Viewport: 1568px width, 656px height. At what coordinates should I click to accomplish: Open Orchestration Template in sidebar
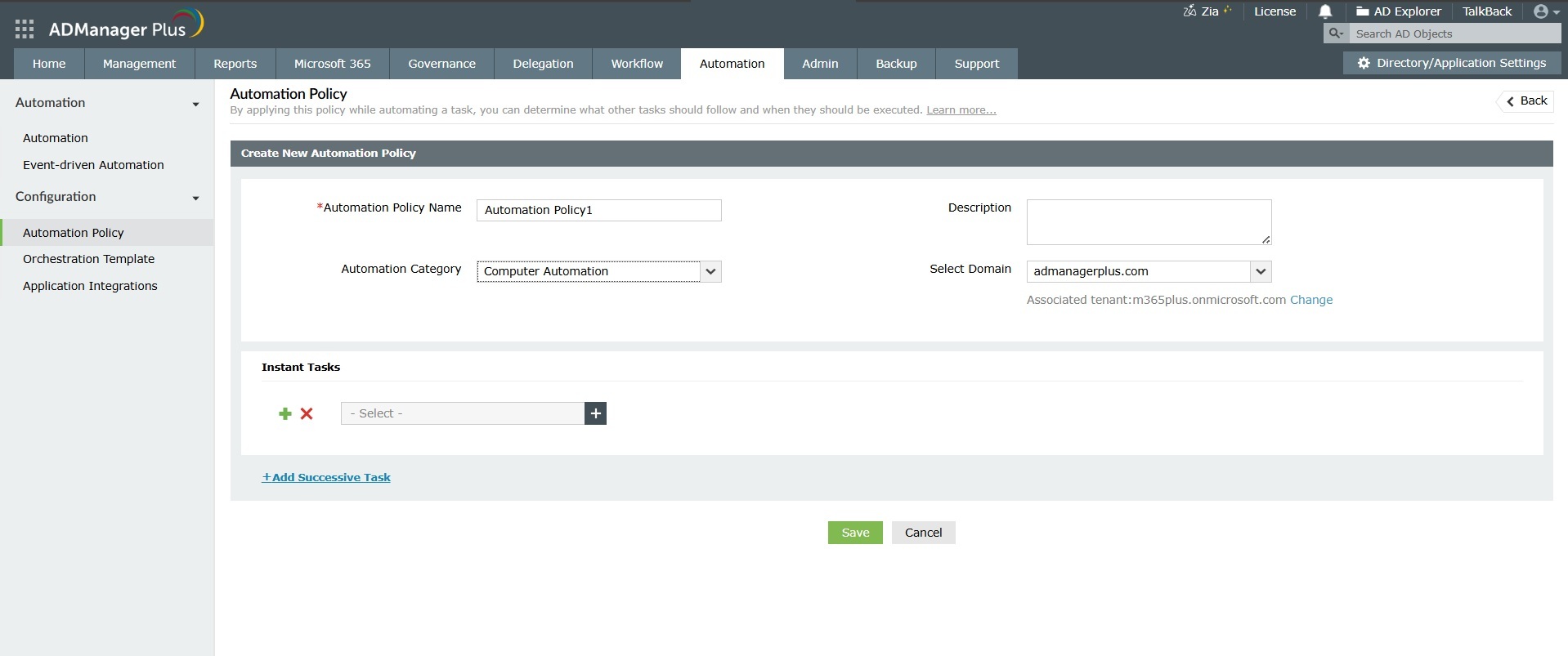point(88,259)
